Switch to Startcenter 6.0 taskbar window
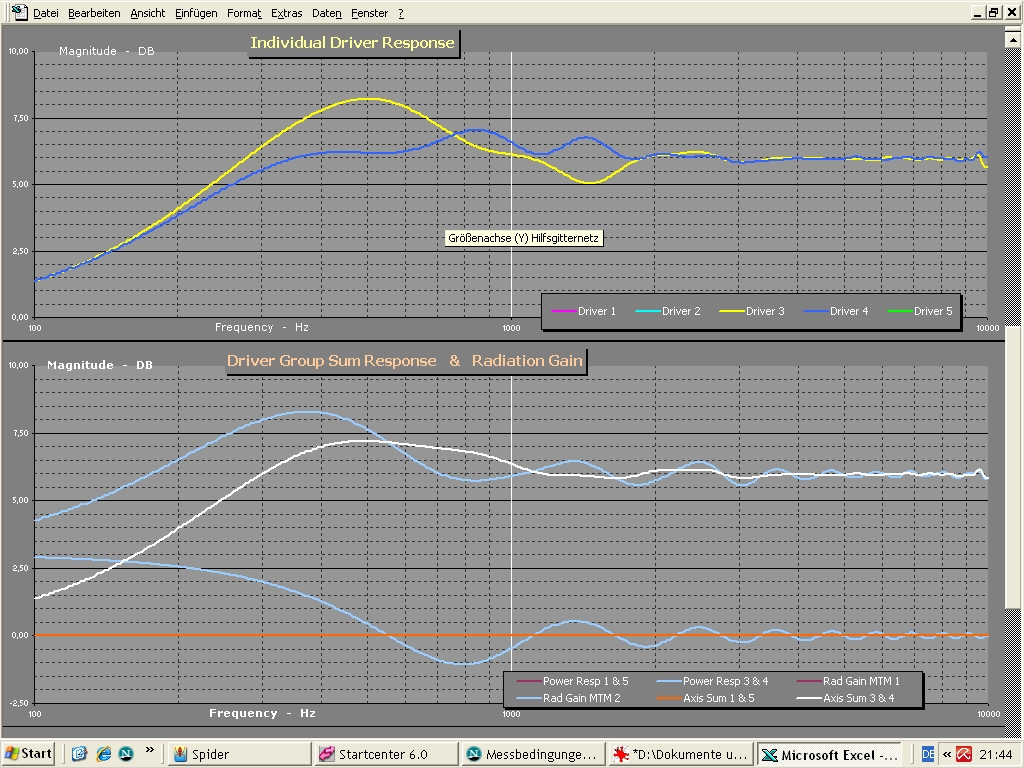 [x=382, y=755]
